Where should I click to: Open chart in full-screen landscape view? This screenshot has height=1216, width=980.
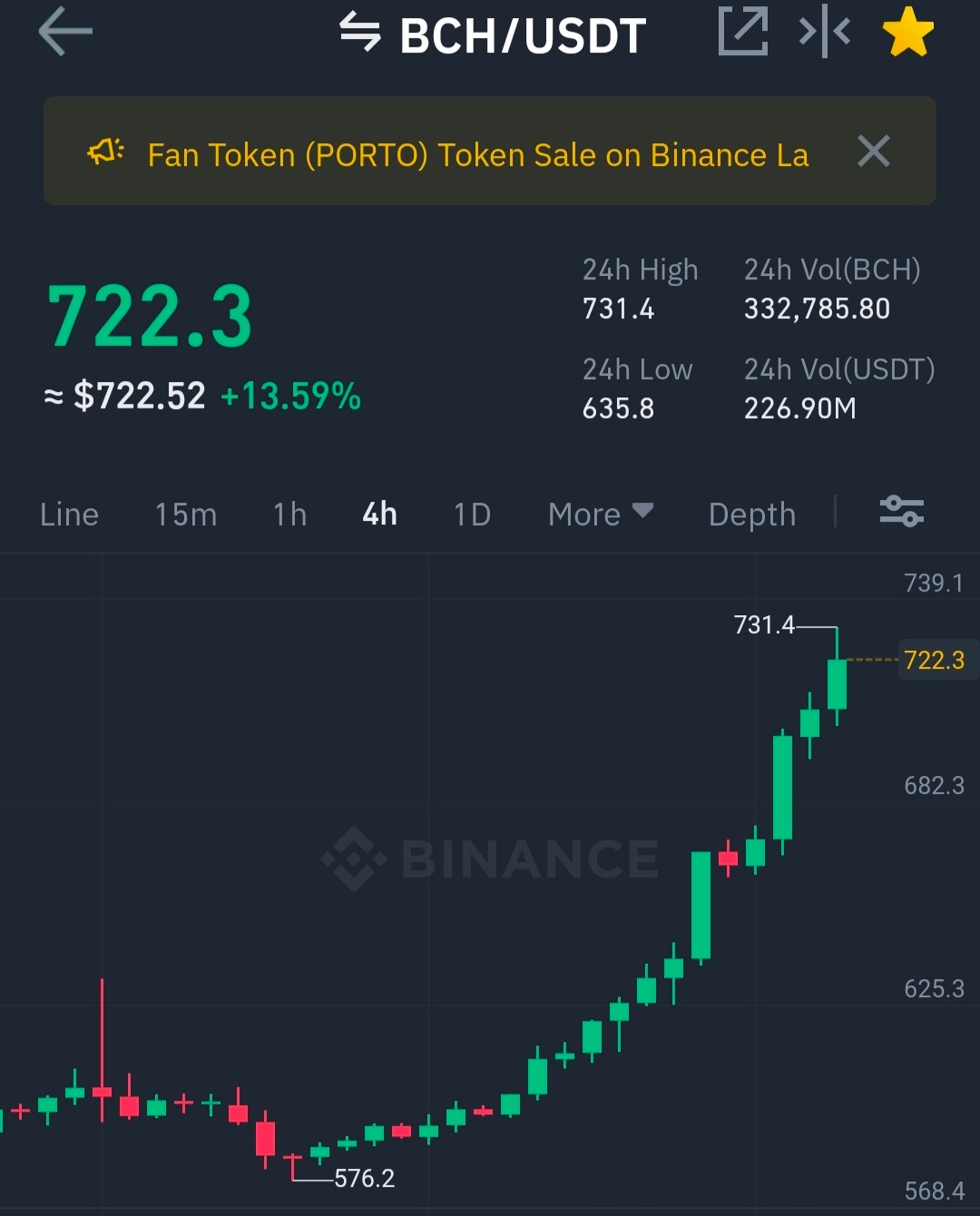click(x=743, y=31)
